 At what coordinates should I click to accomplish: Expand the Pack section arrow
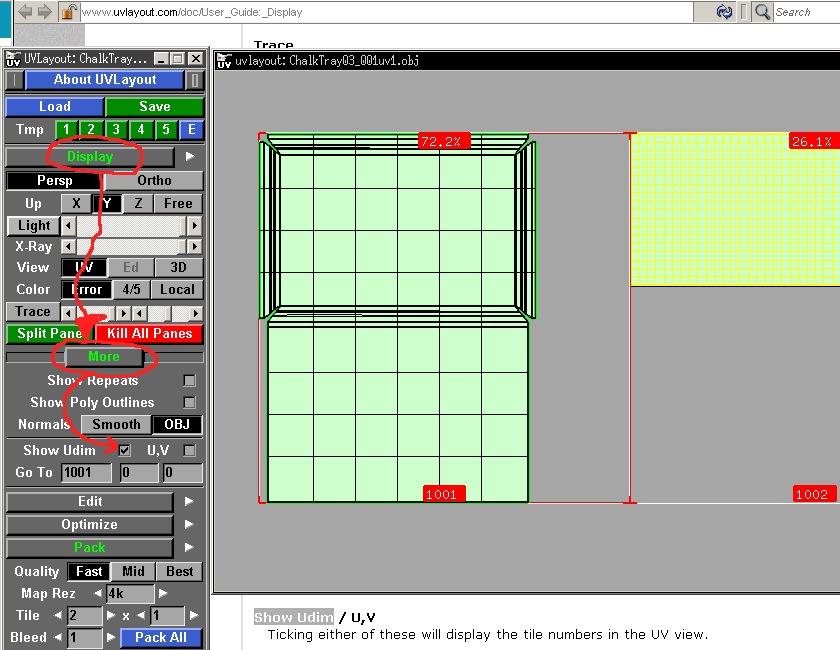click(189, 548)
